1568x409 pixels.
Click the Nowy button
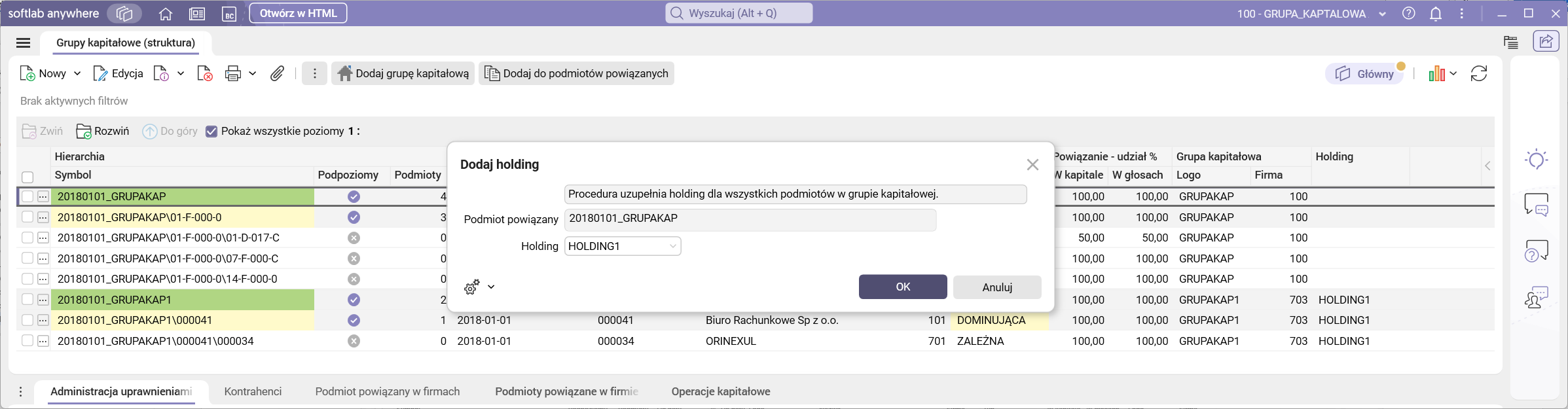point(43,73)
